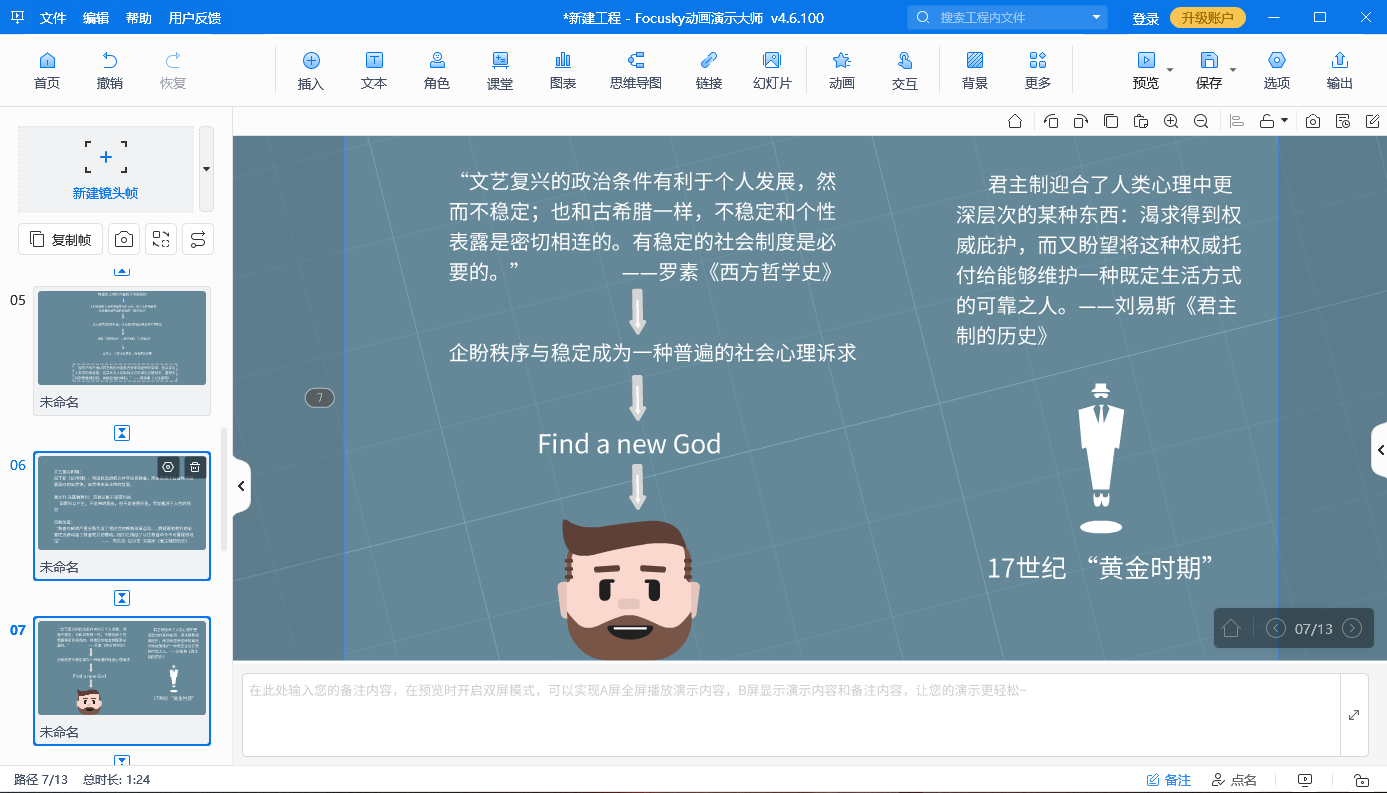Zoom out on the canvas

click(1201, 121)
